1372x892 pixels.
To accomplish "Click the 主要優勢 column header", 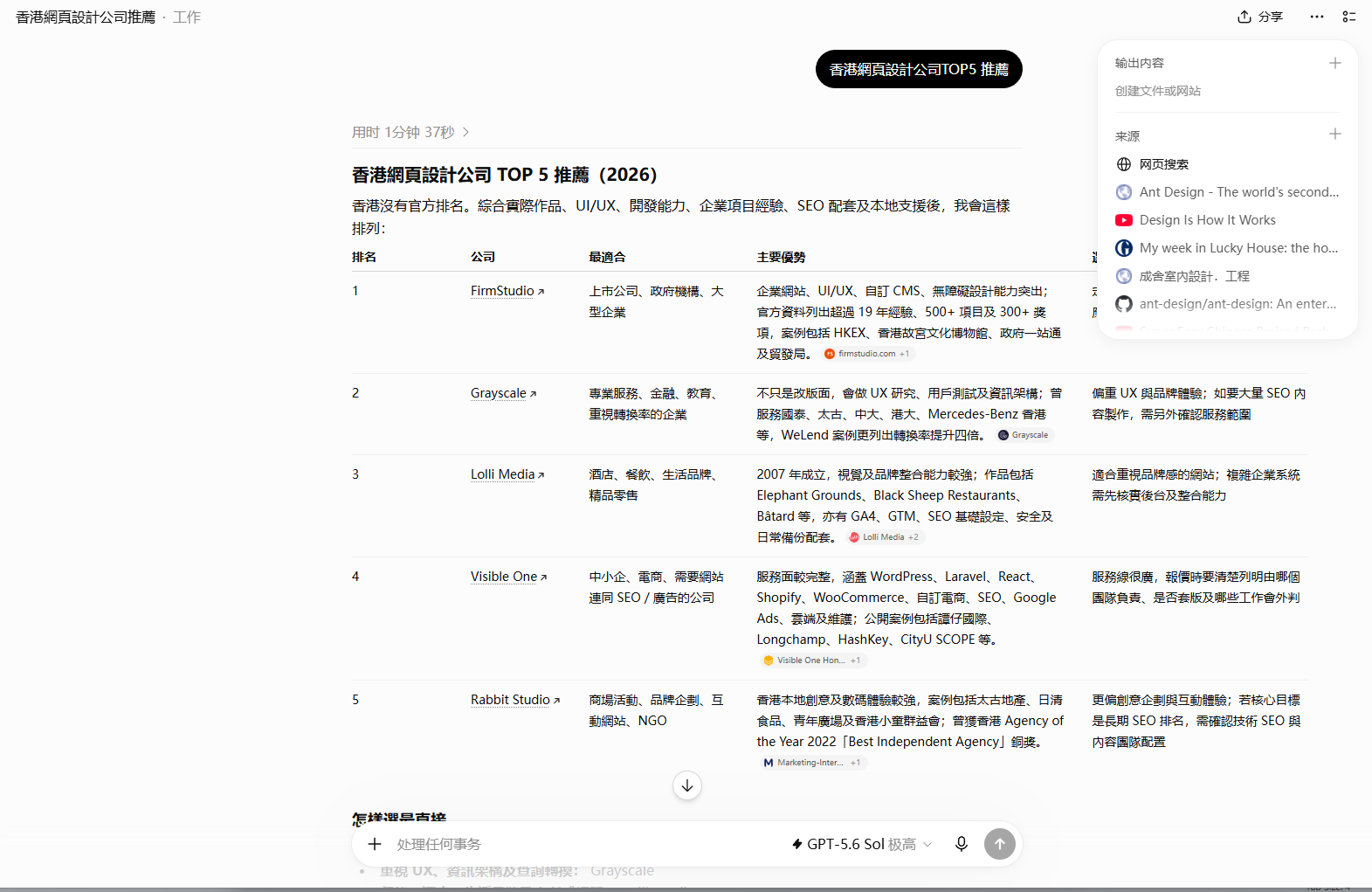I will pos(781,257).
